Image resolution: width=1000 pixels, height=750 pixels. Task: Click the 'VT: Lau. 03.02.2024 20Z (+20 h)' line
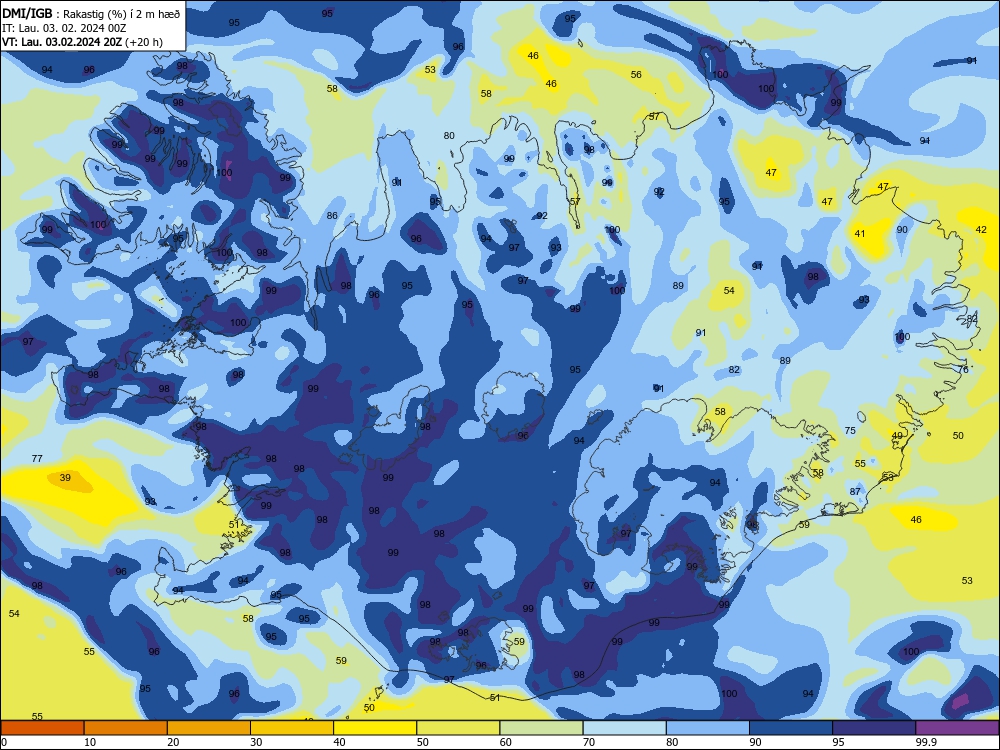82,42
